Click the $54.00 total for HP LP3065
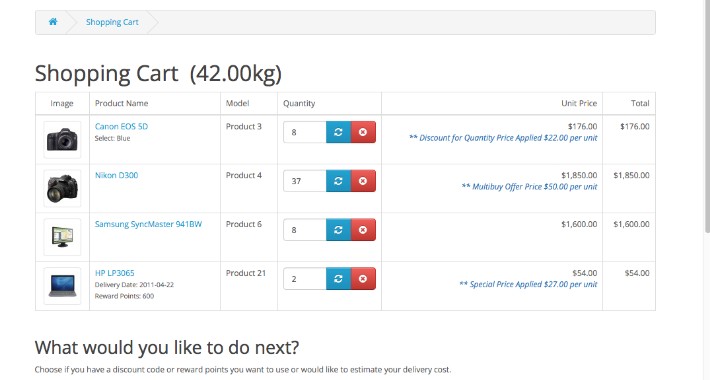This screenshot has width=710, height=380. coord(637,273)
